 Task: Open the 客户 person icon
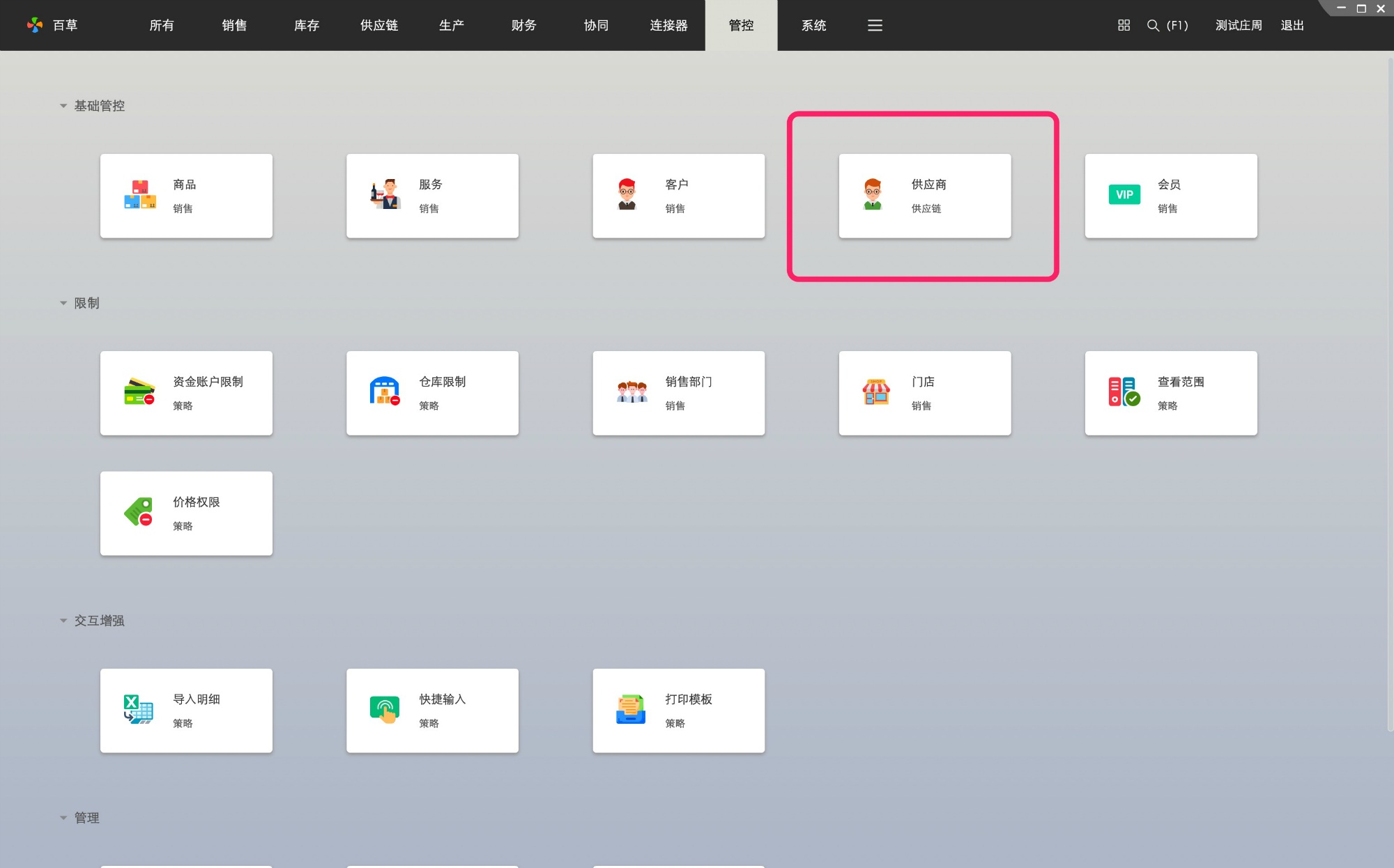[627, 195]
